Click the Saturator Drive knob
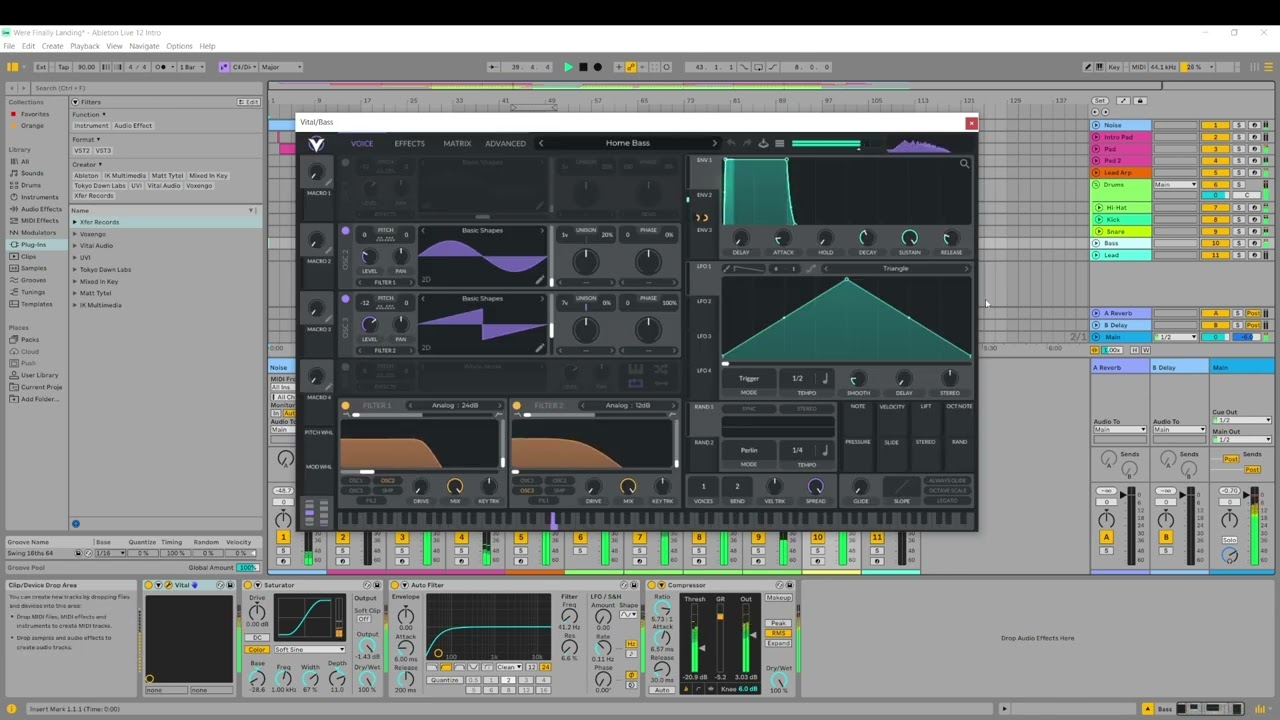This screenshot has width=1280, height=720. [x=257, y=612]
